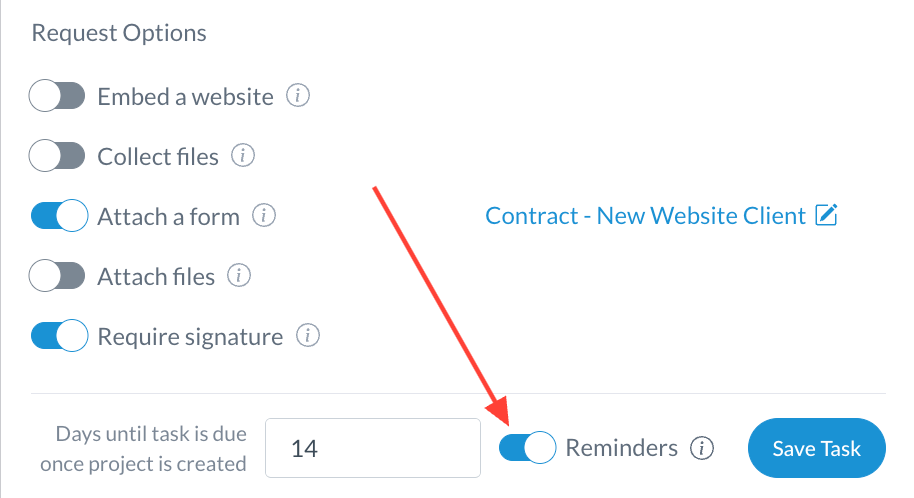The height and width of the screenshot is (498, 914).
Task: Open the Contract - New Website Client link
Action: pos(645,216)
